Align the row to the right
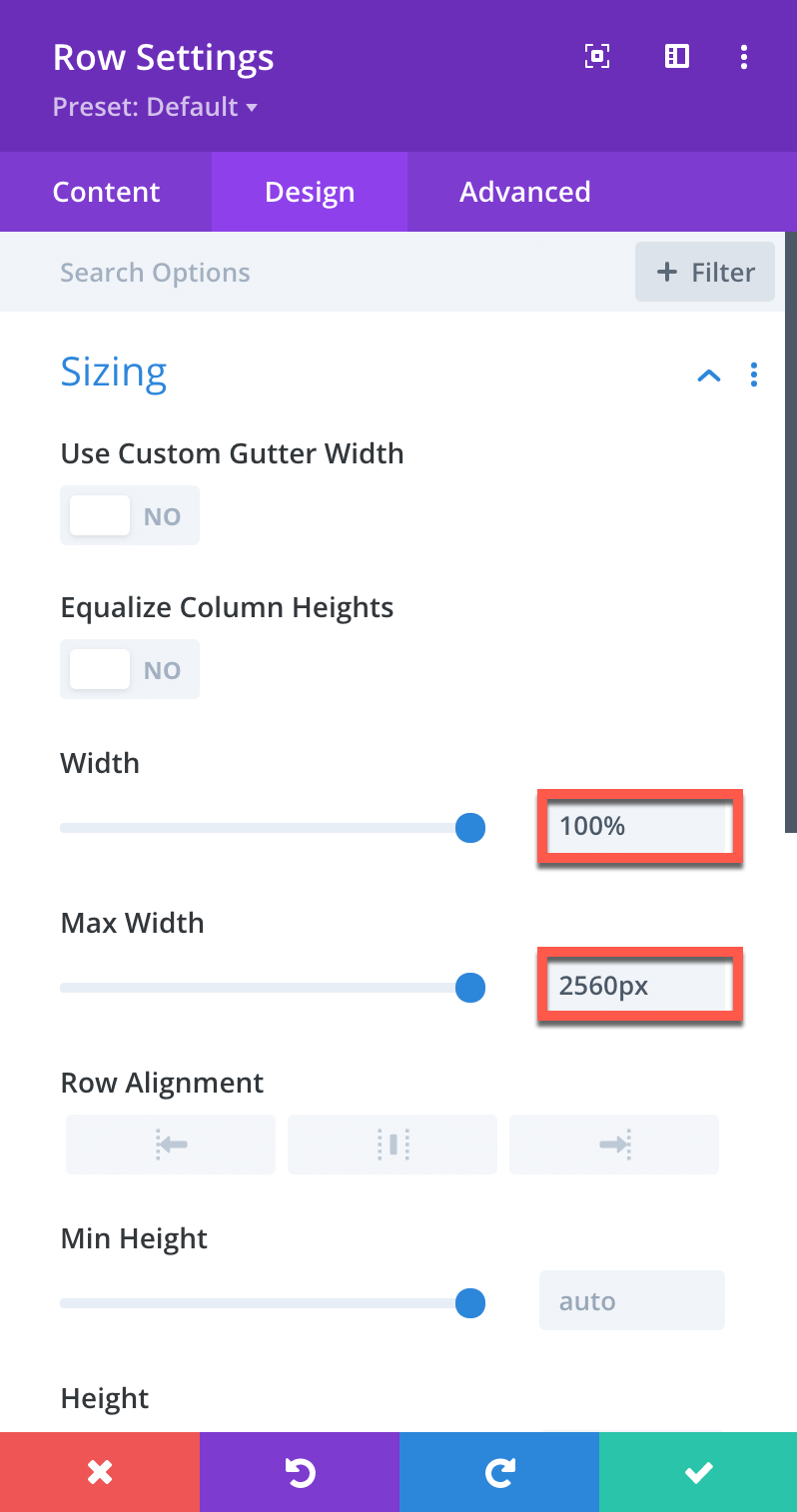The width and height of the screenshot is (797, 1512). (x=614, y=1144)
